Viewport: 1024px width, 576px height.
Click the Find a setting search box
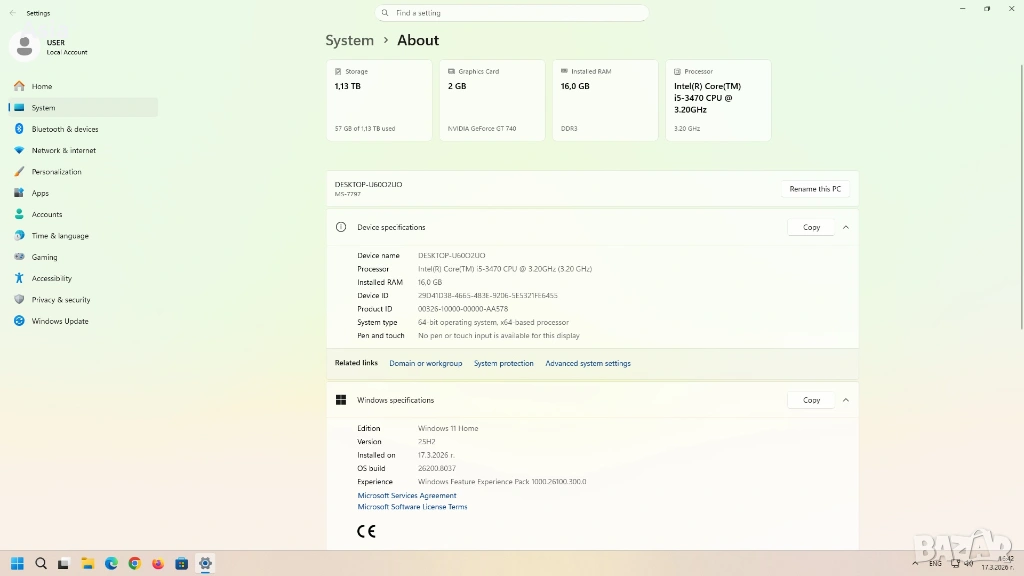[x=512, y=13]
